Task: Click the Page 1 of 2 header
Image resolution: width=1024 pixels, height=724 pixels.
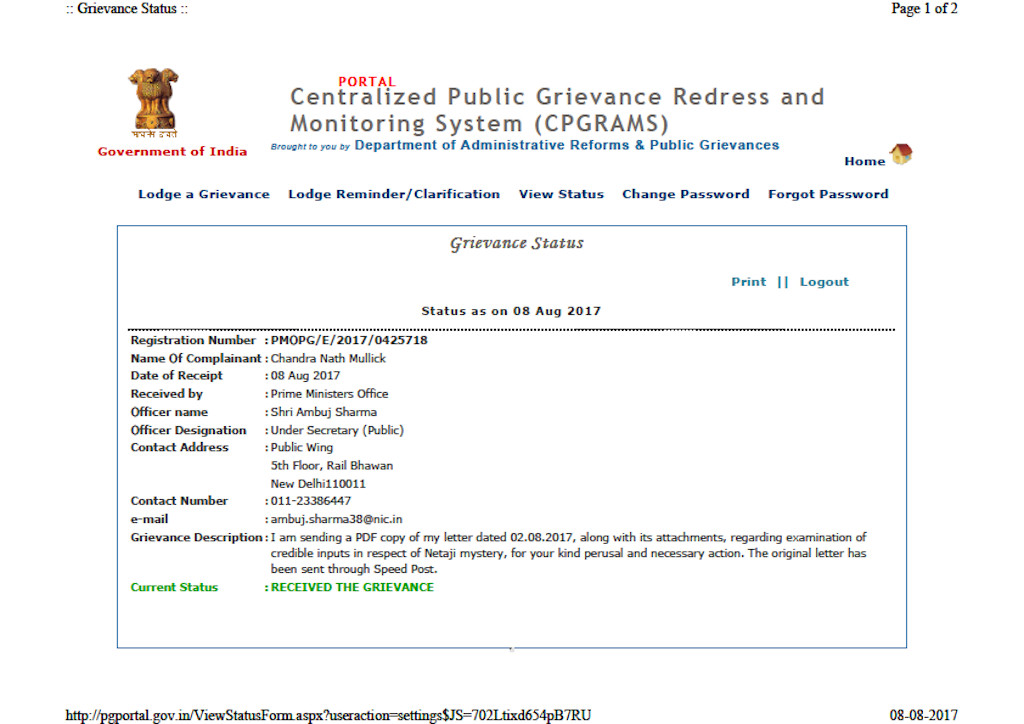Action: pos(924,8)
